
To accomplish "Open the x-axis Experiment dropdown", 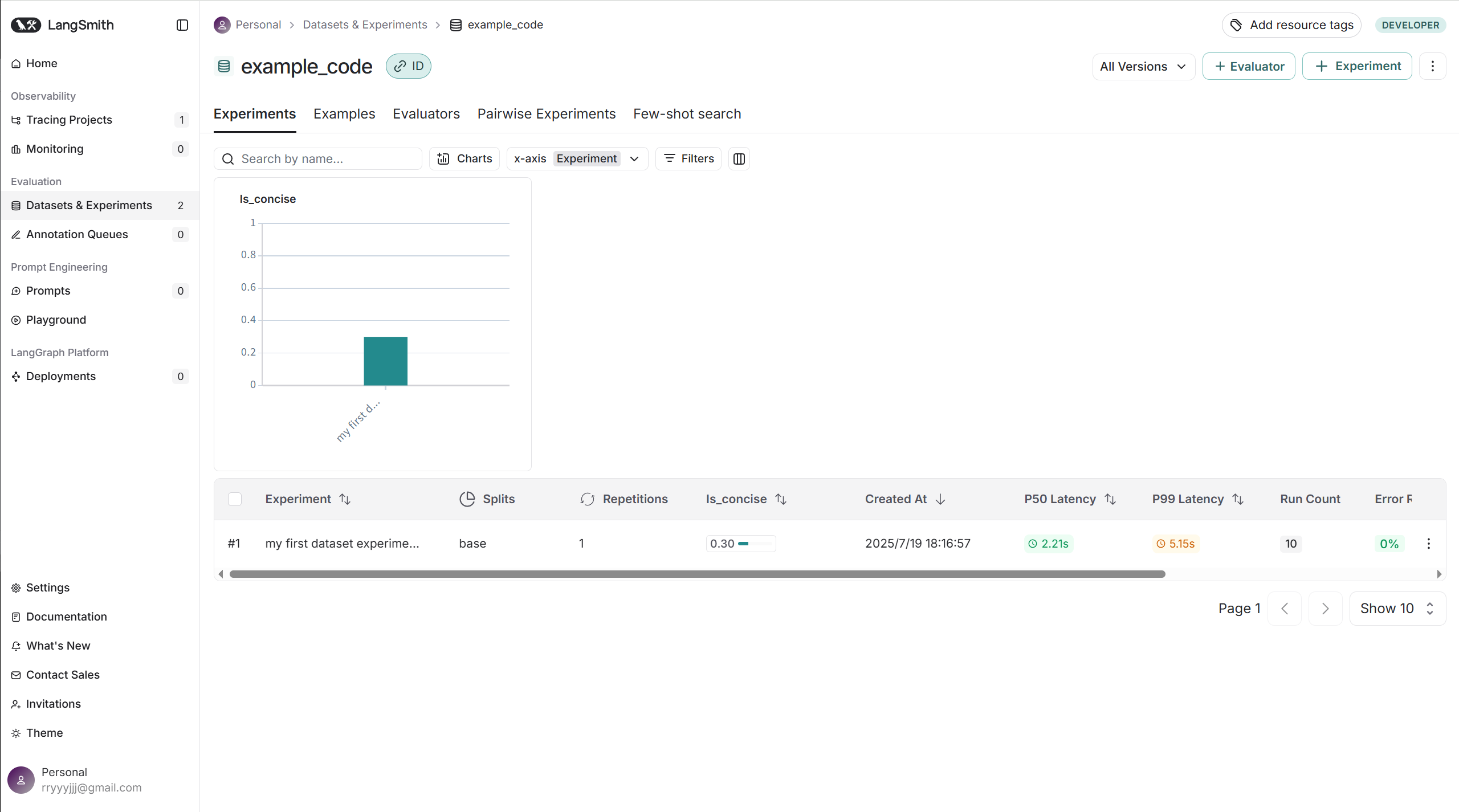I will (x=577, y=159).
